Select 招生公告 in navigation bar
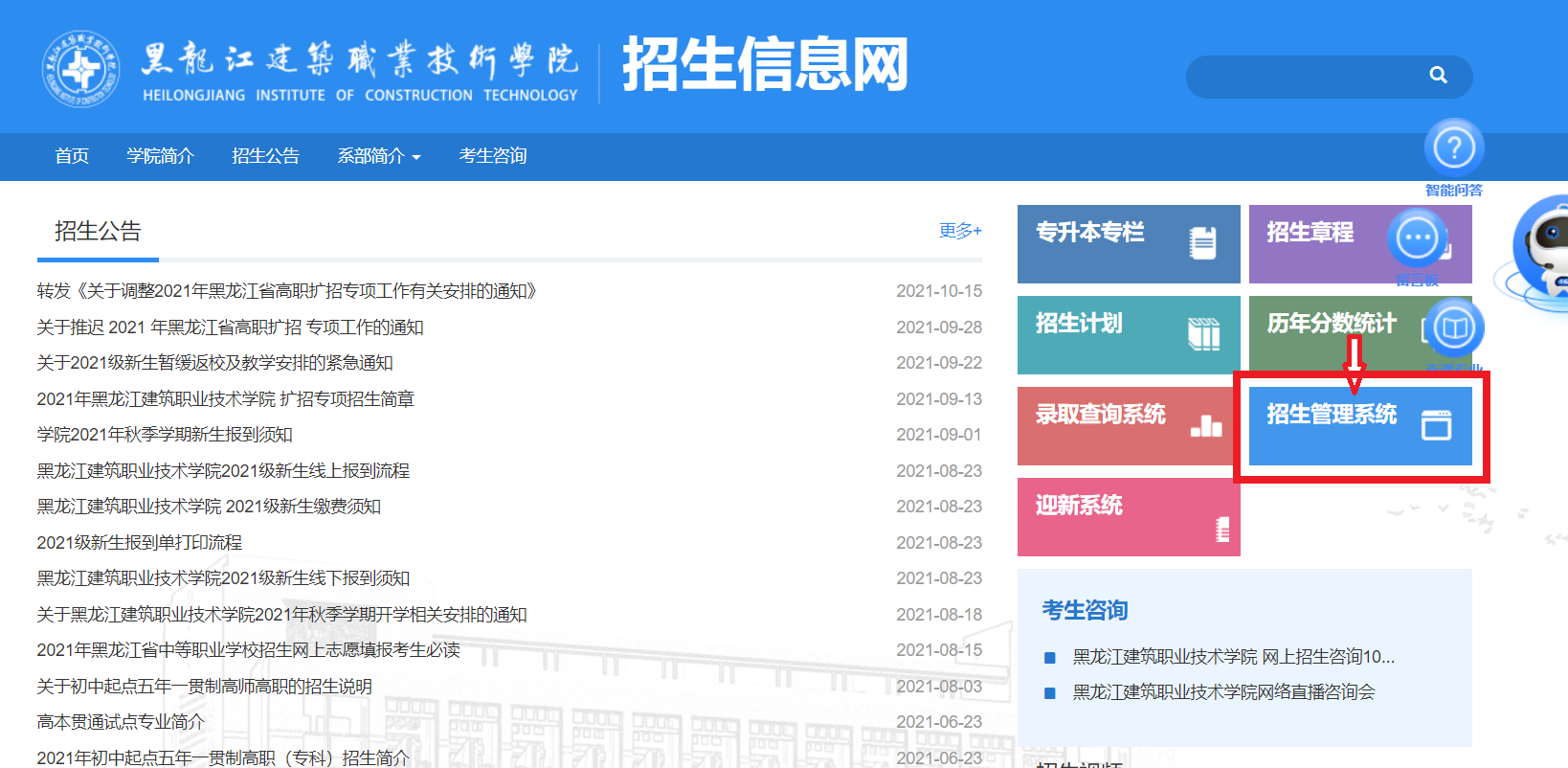Image resolution: width=1568 pixels, height=768 pixels. click(265, 156)
